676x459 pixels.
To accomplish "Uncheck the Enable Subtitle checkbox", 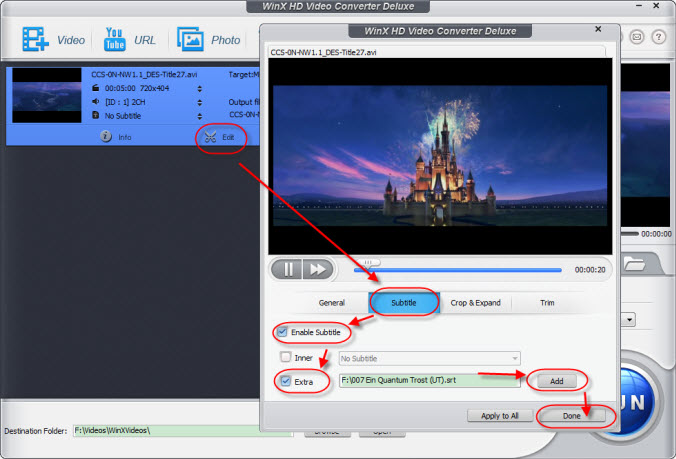I will point(282,332).
